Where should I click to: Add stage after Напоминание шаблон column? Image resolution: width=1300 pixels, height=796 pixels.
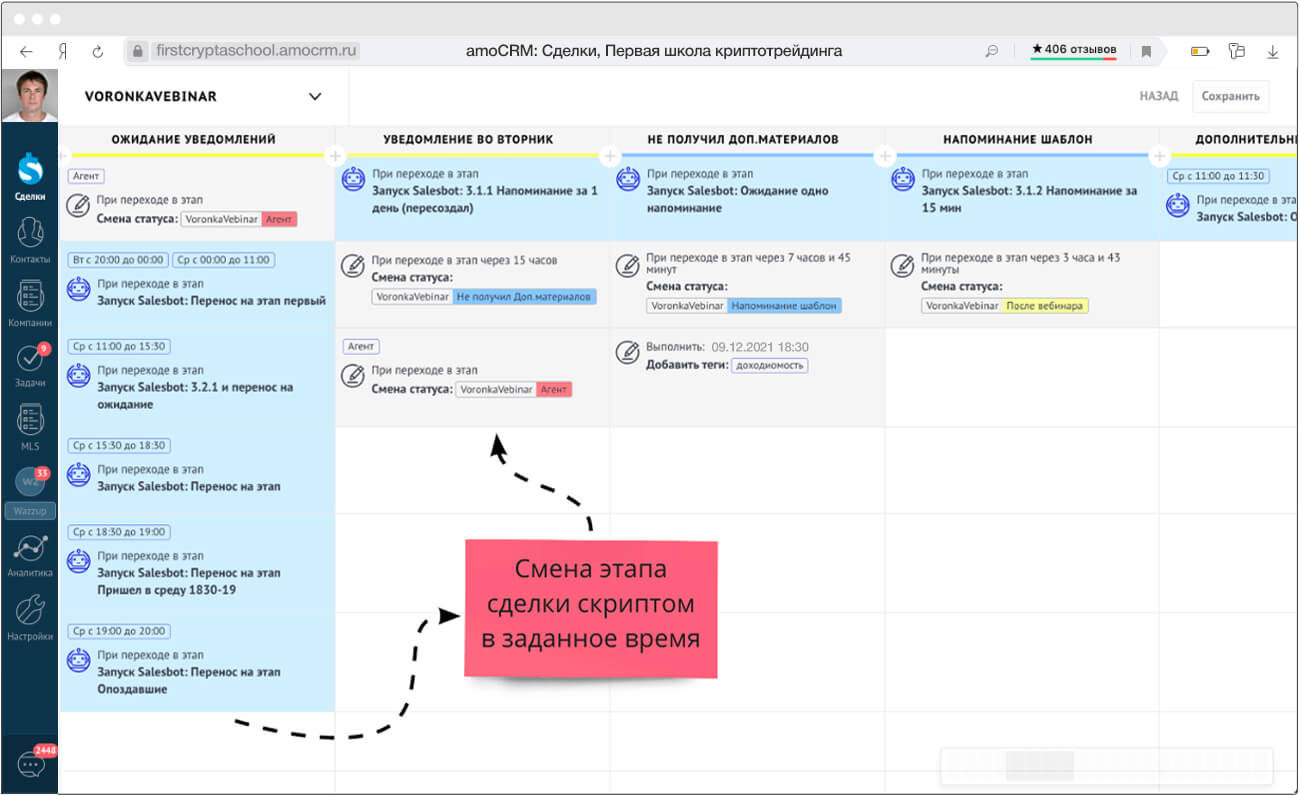point(1159,156)
